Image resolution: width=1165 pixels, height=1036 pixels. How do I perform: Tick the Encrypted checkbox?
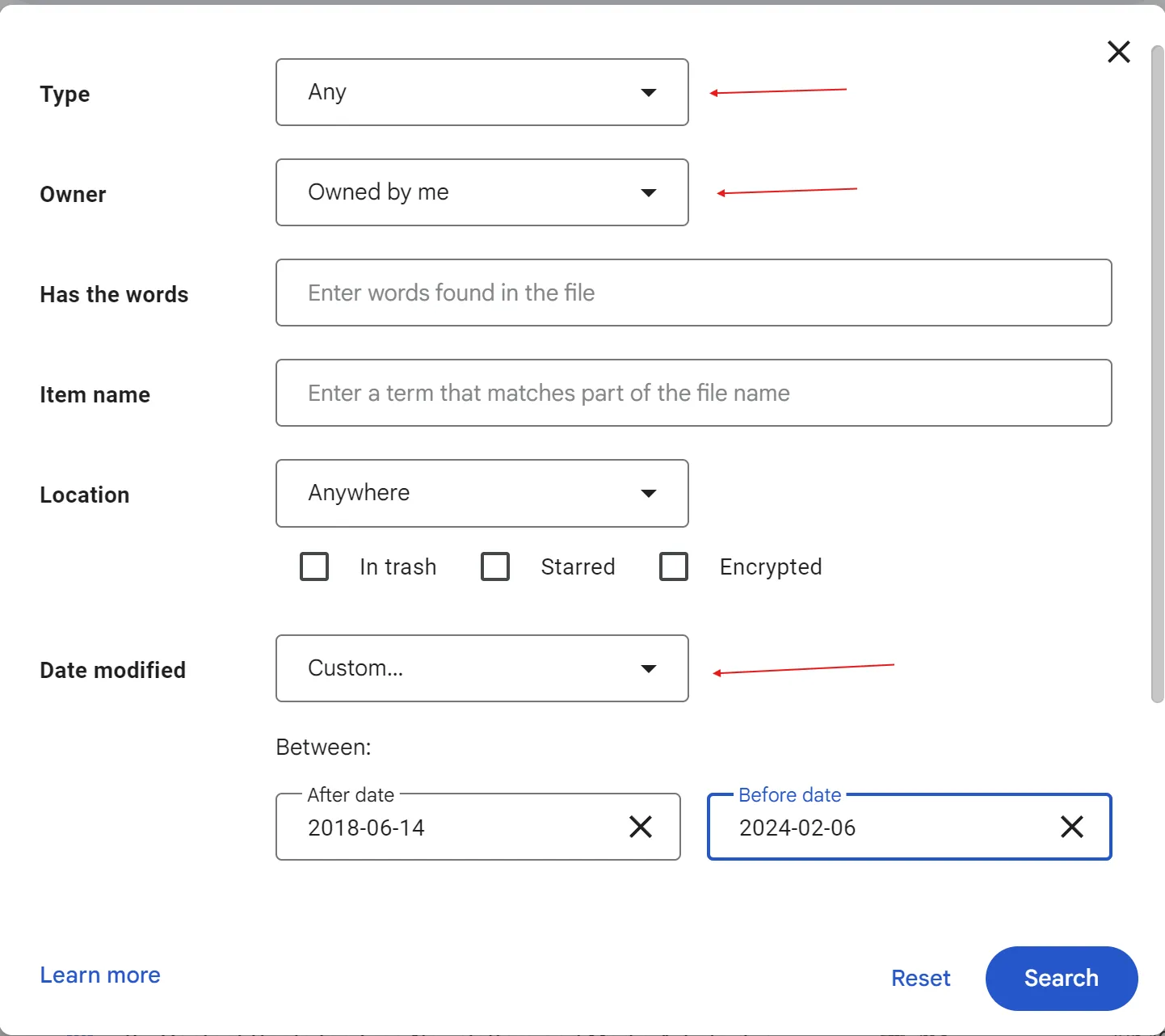674,566
